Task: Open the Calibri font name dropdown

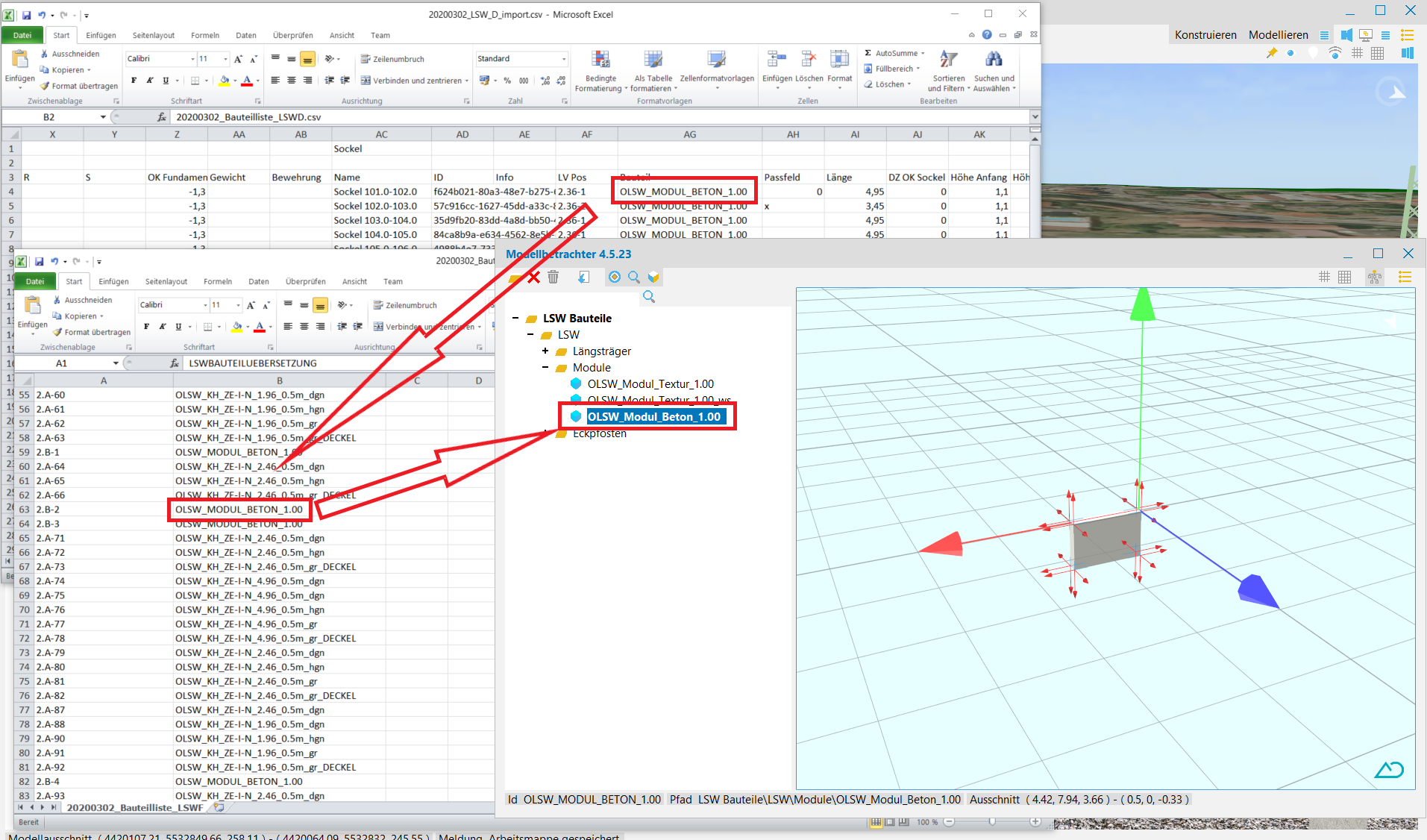Action: point(191,59)
